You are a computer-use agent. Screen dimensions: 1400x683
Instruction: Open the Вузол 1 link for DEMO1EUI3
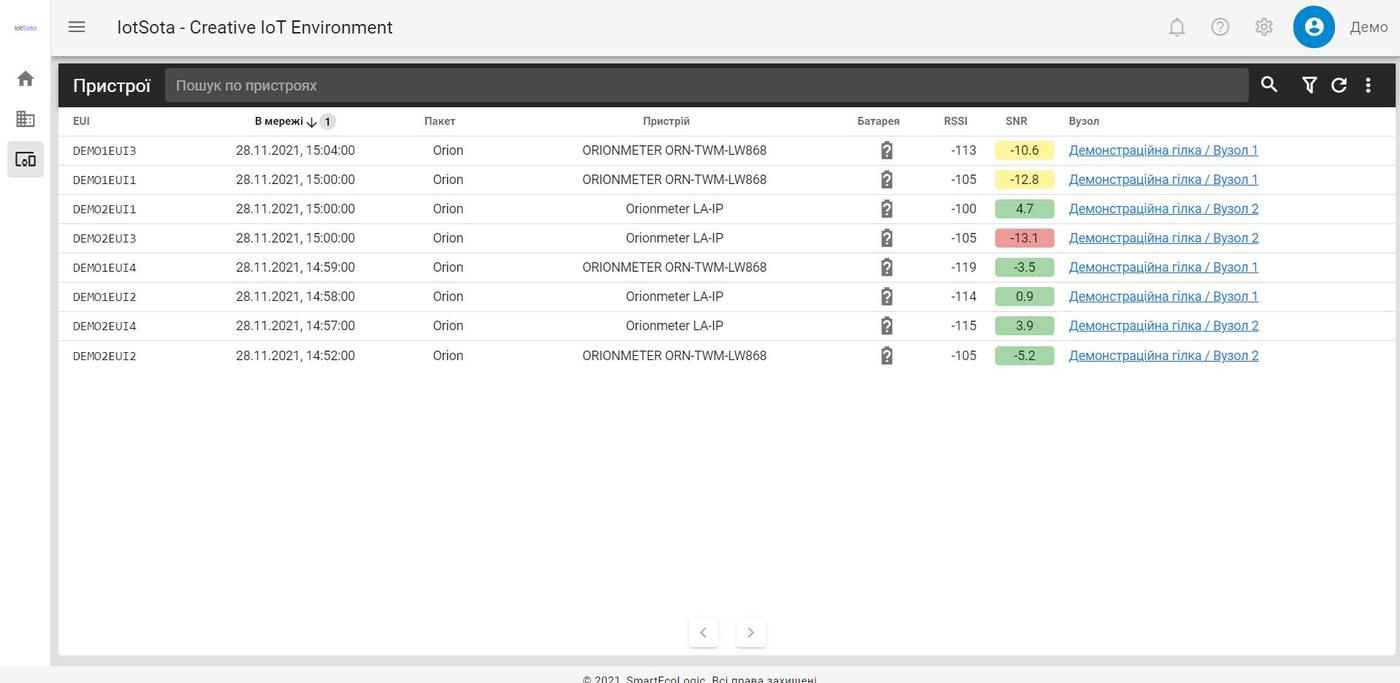tap(1163, 151)
